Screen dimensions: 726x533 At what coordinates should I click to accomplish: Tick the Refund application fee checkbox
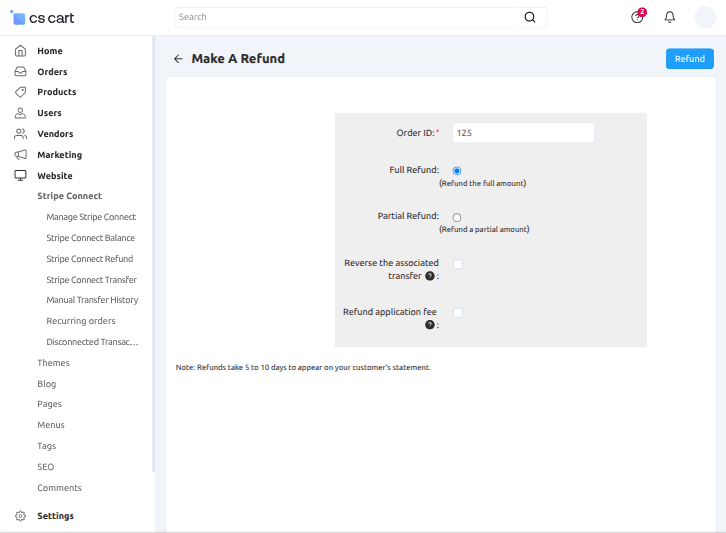[458, 313]
